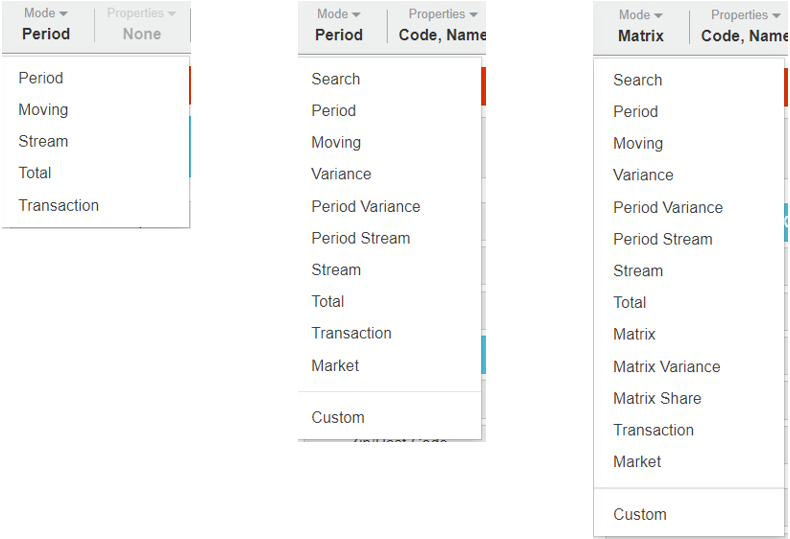Select Transaction in the five-item mode menu
This screenshot has height=539, width=790.
click(x=58, y=205)
